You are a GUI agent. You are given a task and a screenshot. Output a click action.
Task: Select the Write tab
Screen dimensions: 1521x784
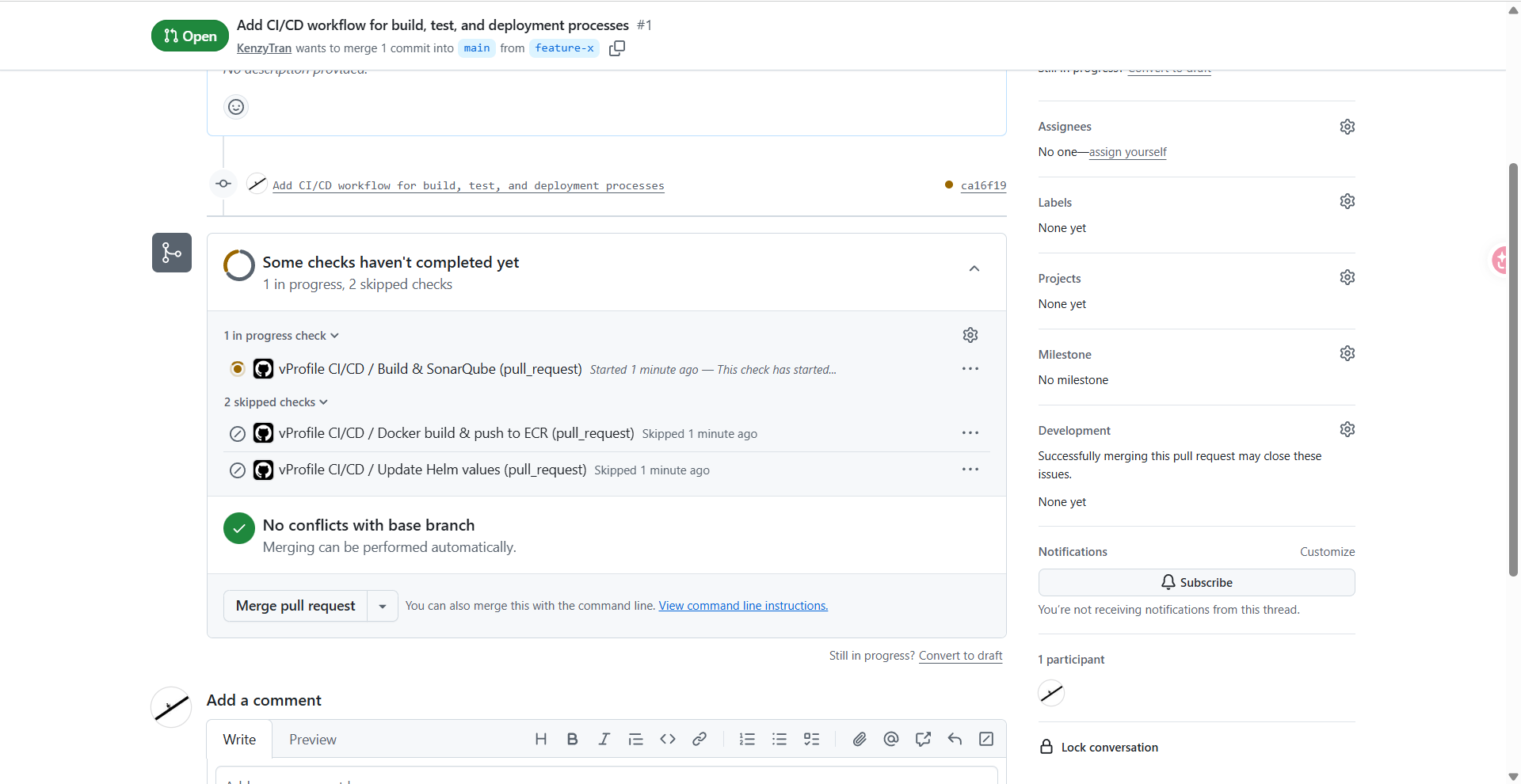click(239, 740)
